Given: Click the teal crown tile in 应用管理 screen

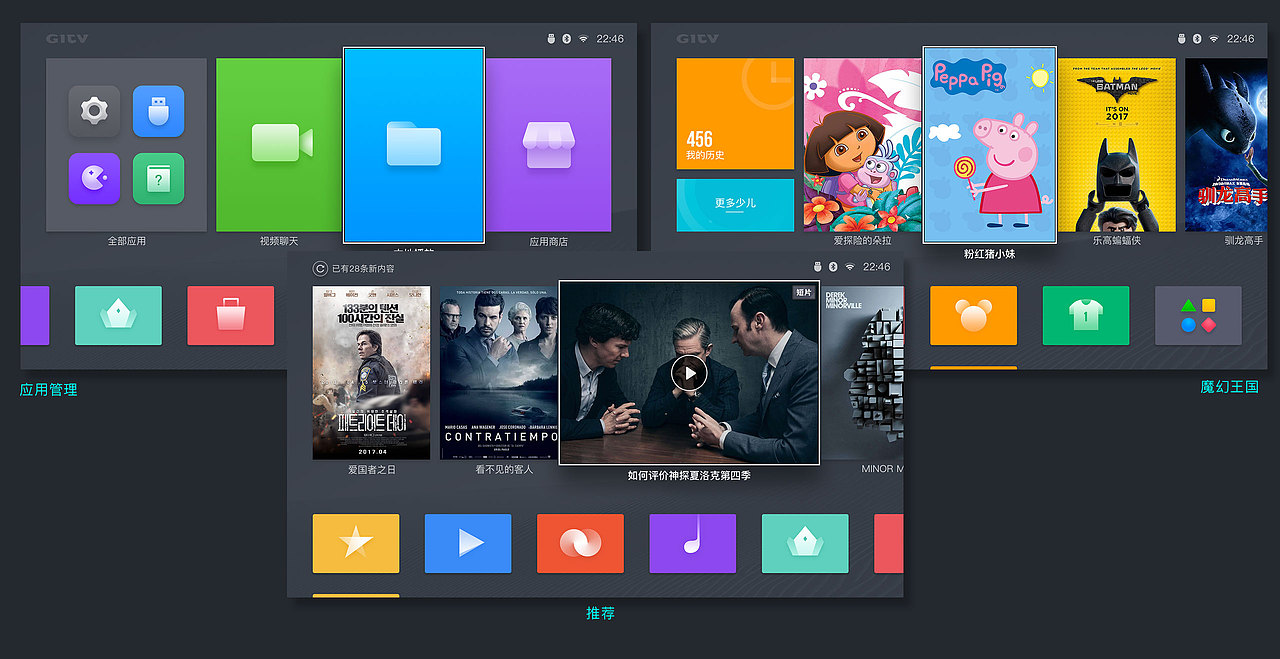Looking at the screenshot, I should click(x=118, y=316).
